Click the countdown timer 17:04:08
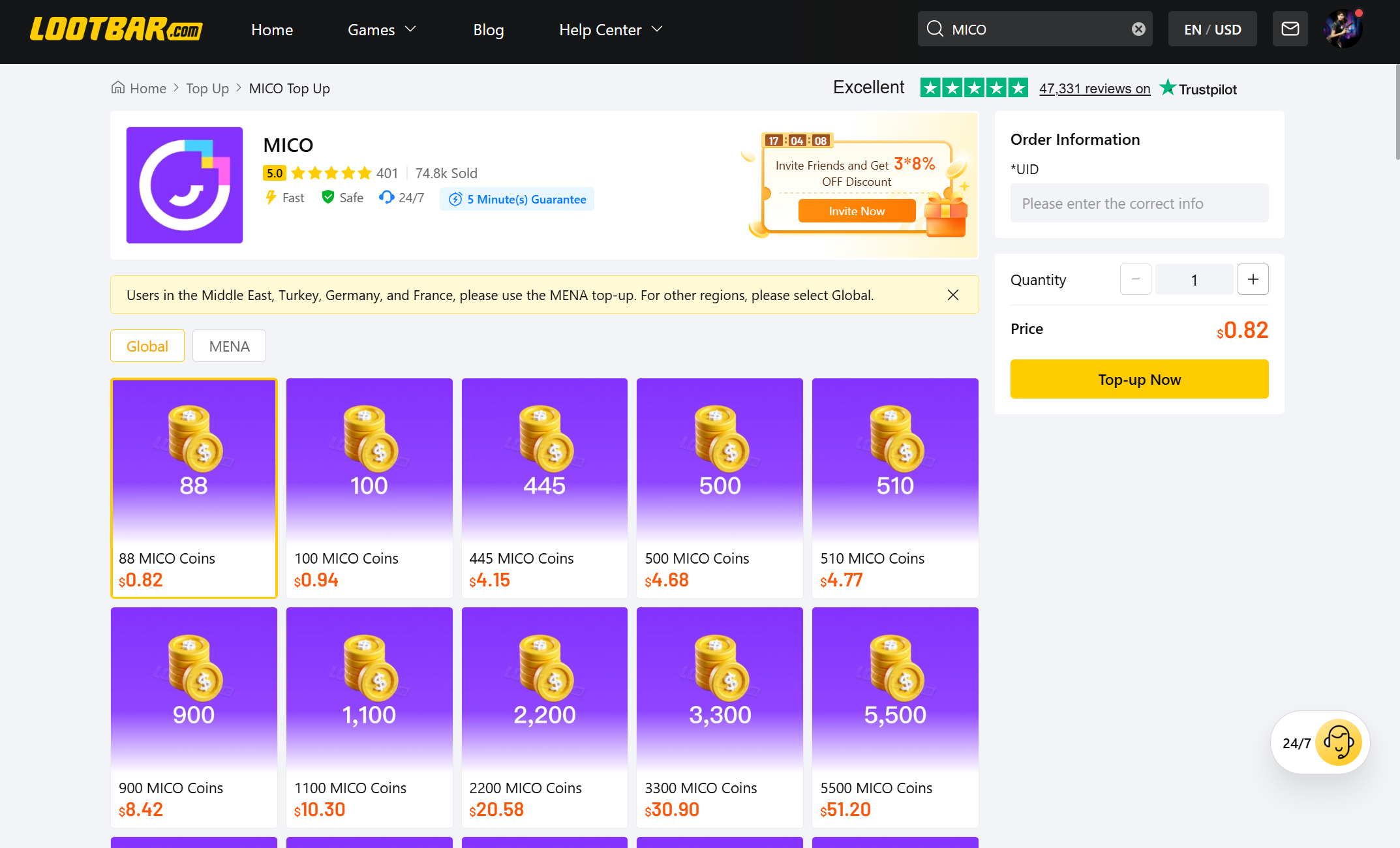The height and width of the screenshot is (848, 1400). pos(797,140)
